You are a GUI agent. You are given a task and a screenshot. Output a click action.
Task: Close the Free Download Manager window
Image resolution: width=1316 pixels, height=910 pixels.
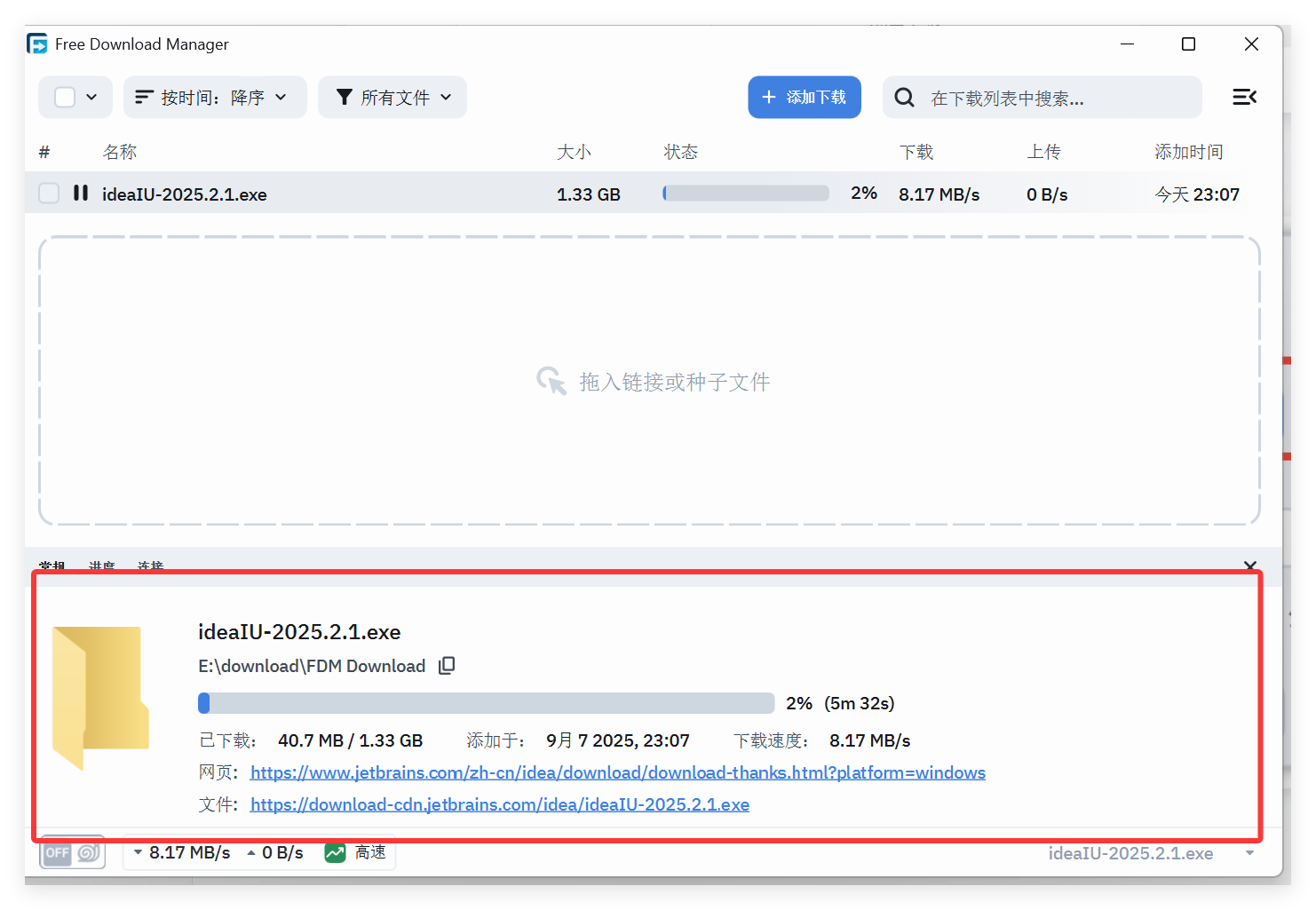[x=1251, y=44]
